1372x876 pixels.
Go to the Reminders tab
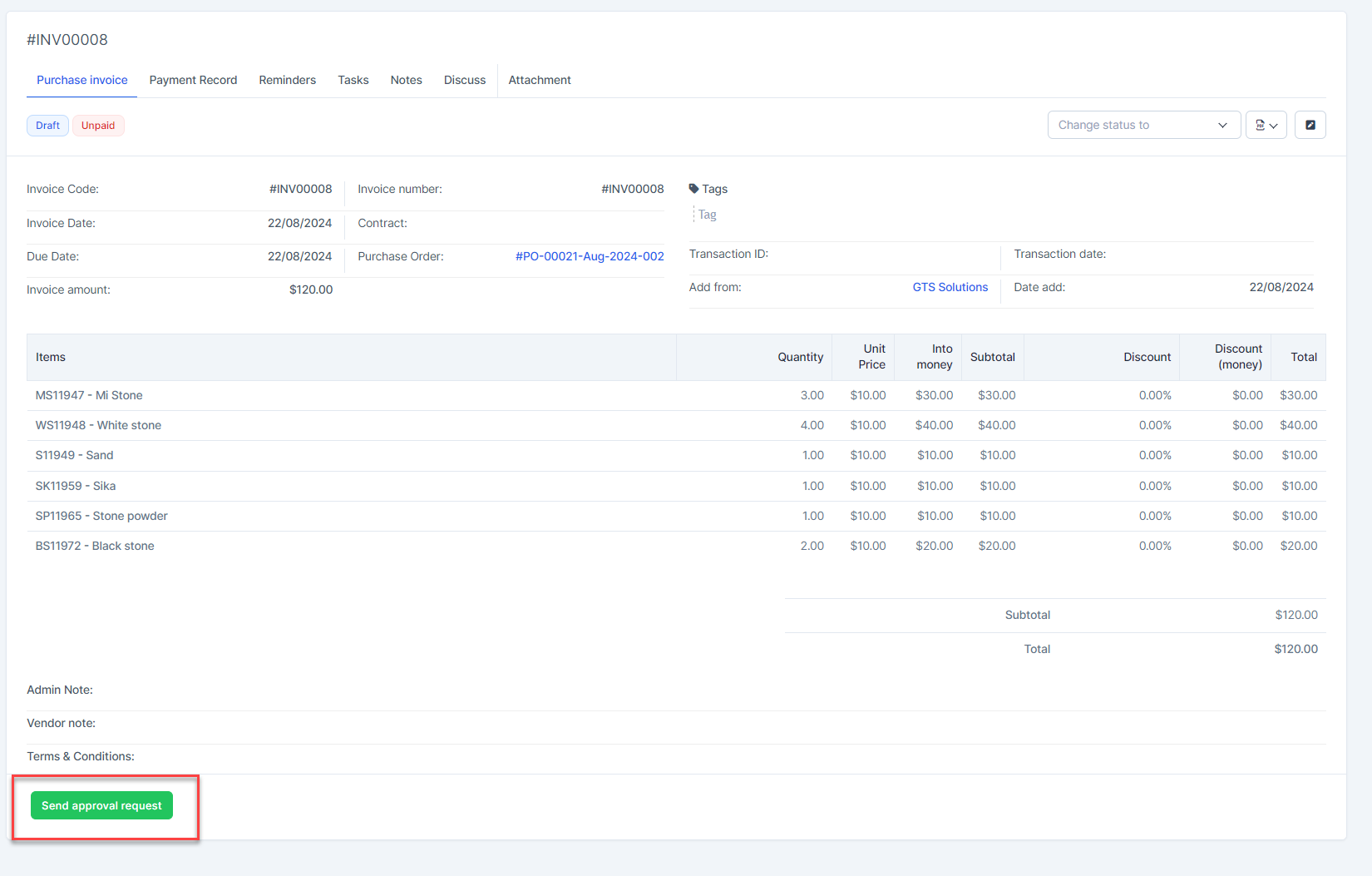(x=287, y=80)
